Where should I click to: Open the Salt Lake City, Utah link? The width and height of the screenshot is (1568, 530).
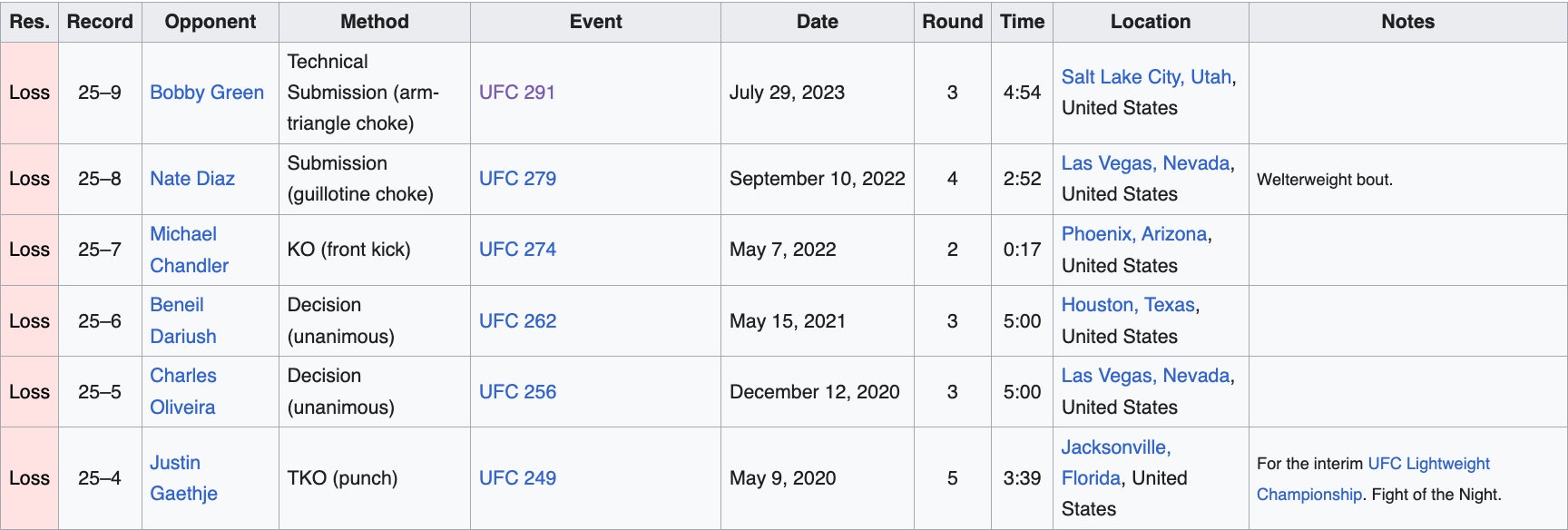coord(1146,77)
